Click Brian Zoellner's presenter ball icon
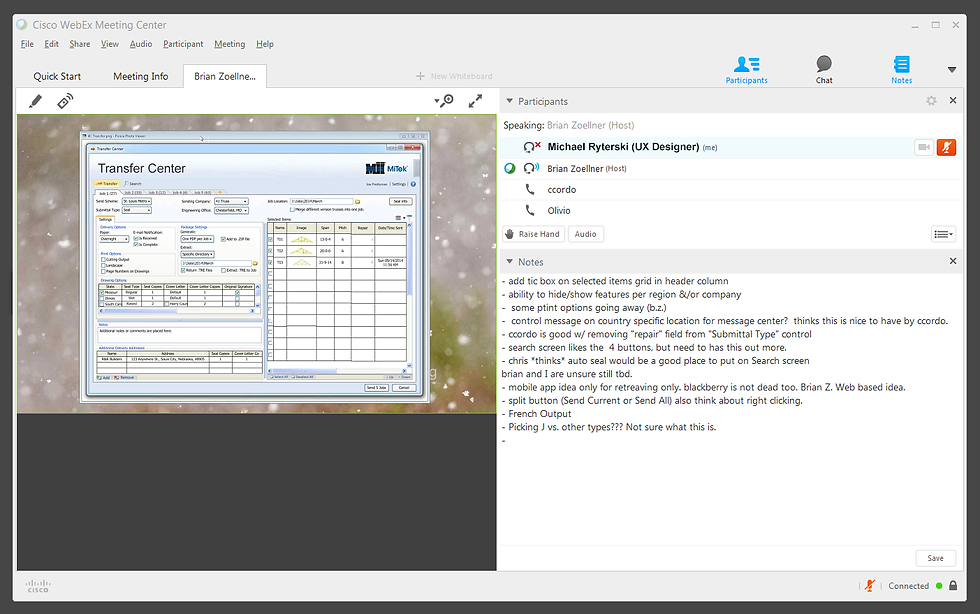The image size is (980, 614). pyautogui.click(x=510, y=168)
